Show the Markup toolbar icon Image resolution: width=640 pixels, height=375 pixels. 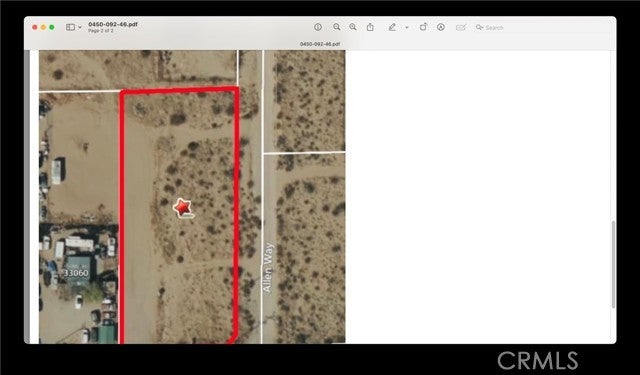(441, 27)
